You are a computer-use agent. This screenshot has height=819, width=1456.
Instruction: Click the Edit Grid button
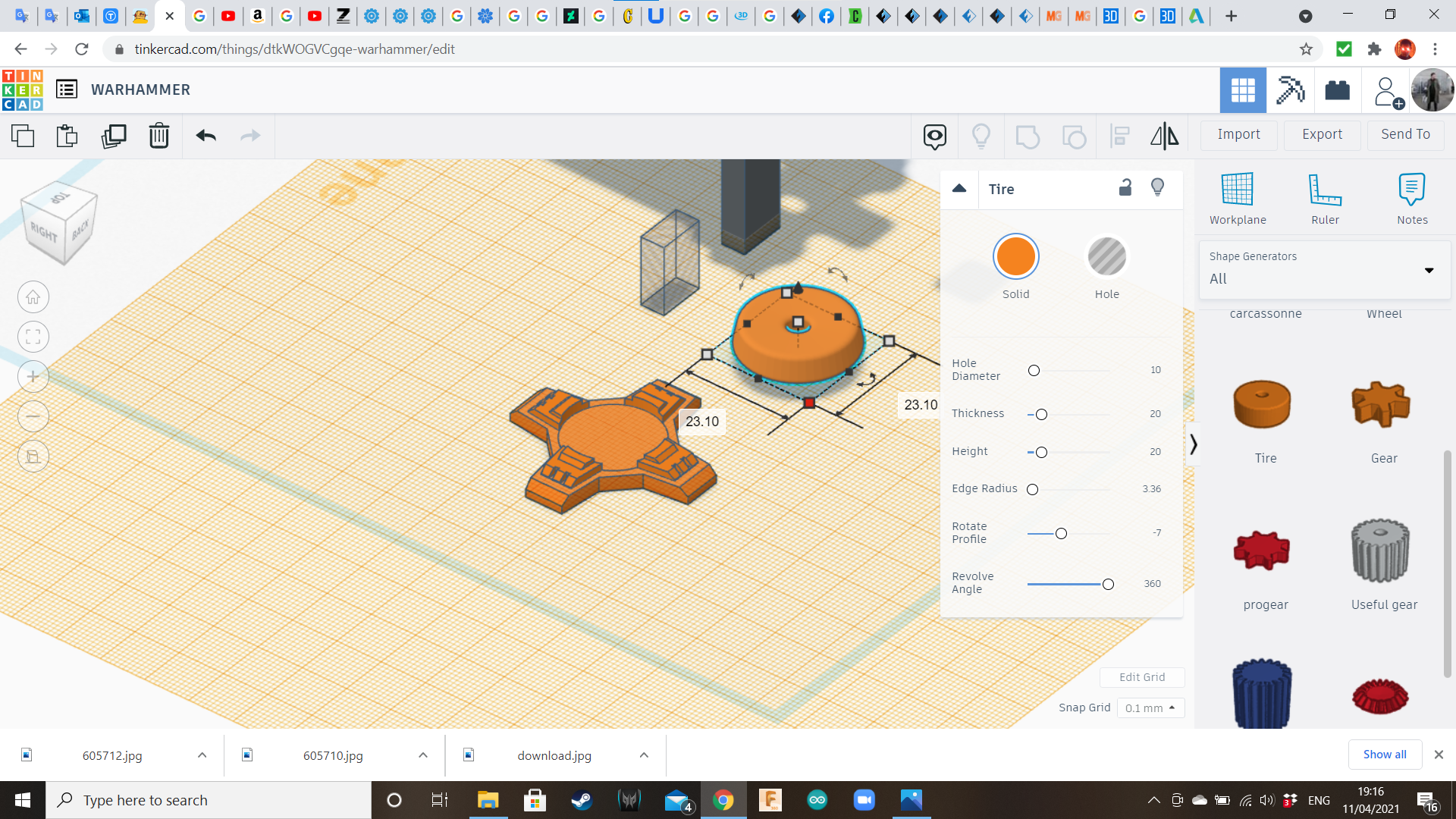pos(1141,677)
